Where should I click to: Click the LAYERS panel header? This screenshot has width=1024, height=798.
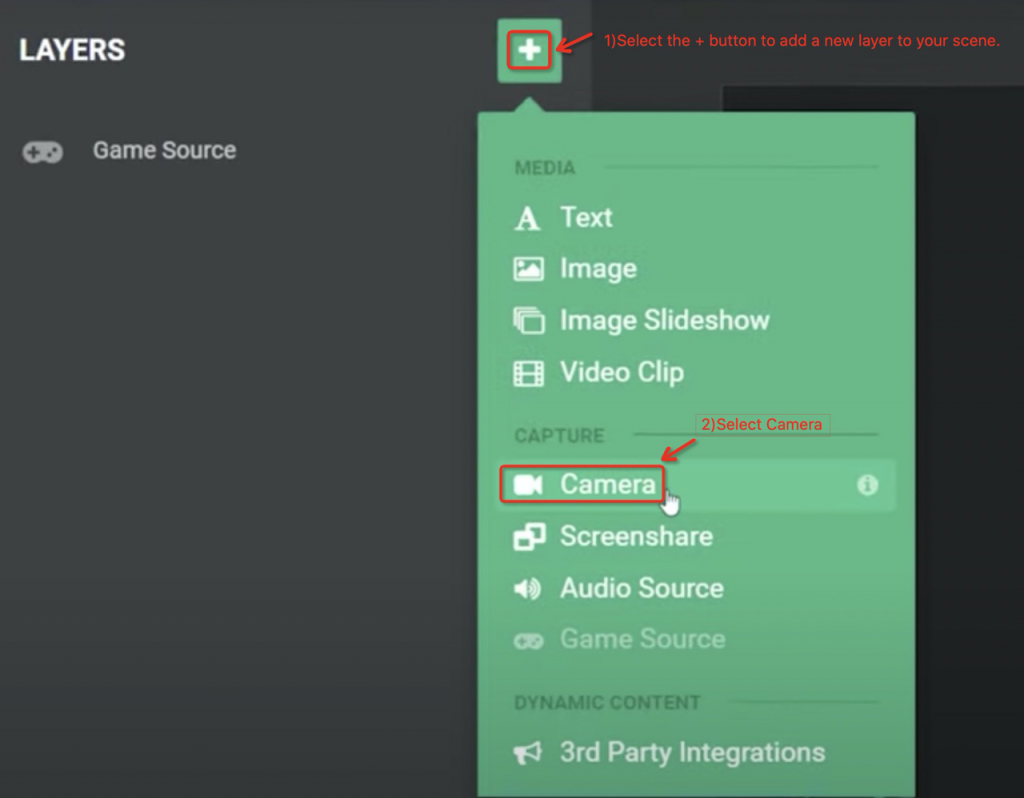pyautogui.click(x=70, y=50)
